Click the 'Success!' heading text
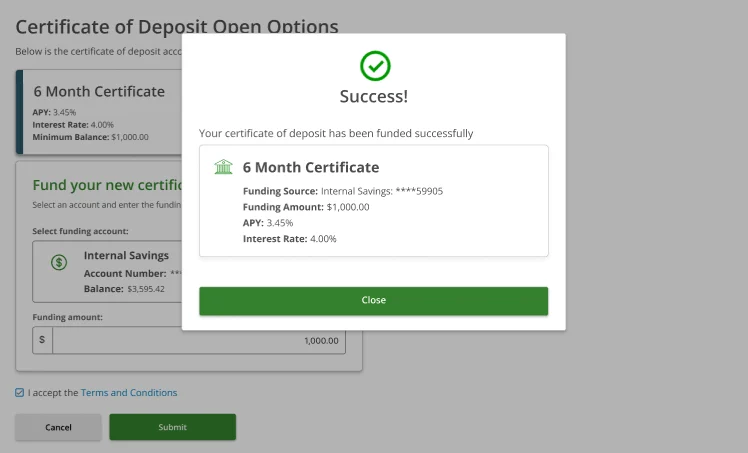 click(374, 96)
